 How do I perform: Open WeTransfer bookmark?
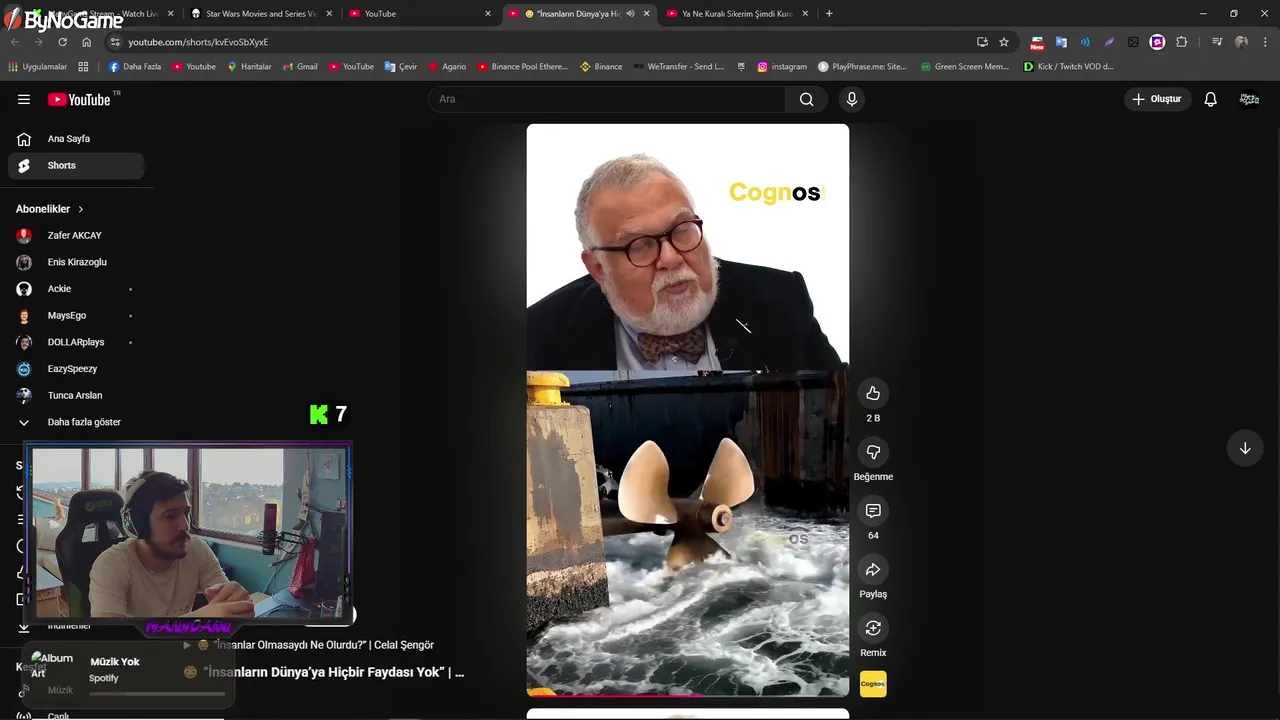[679, 67]
